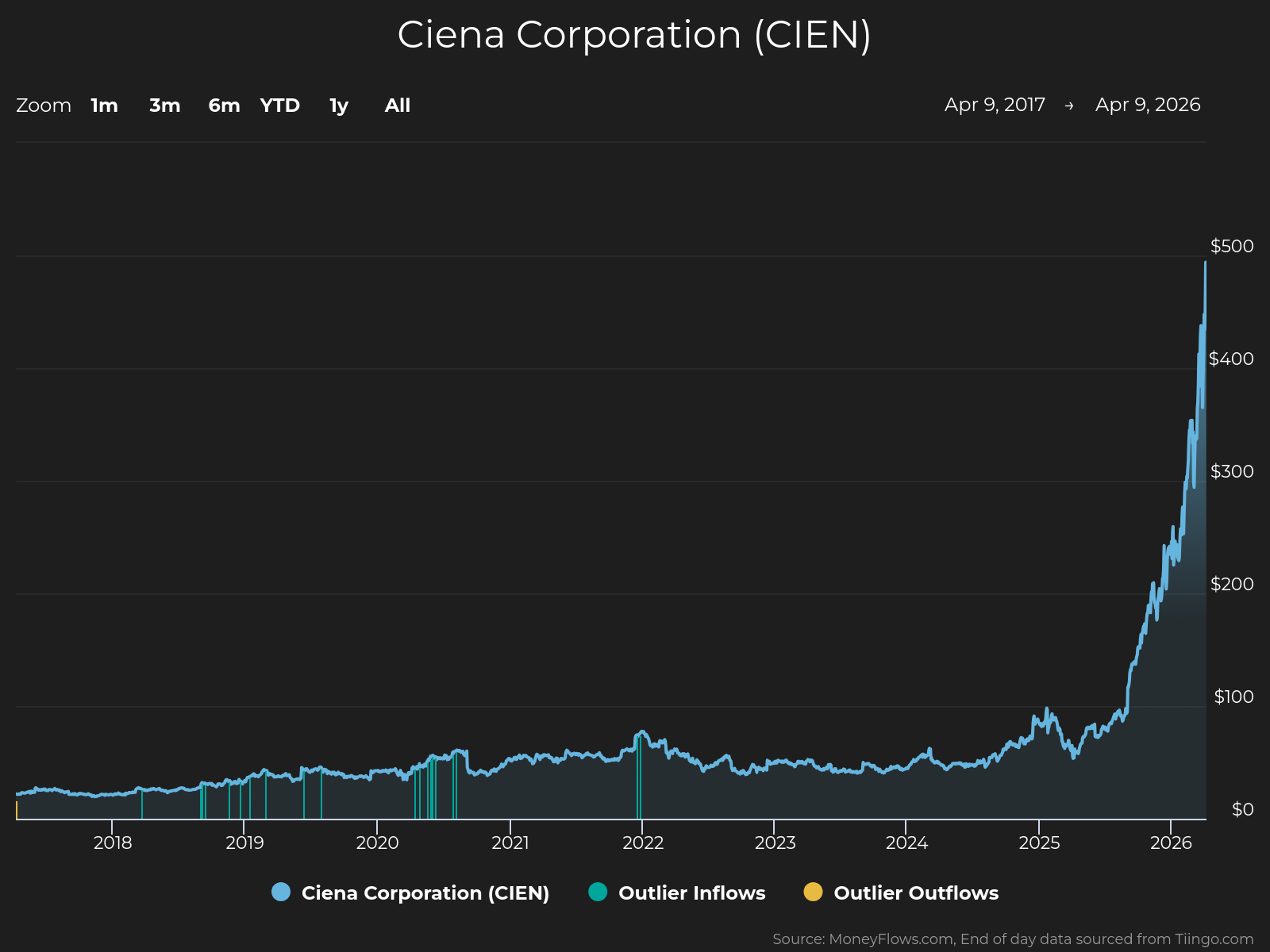The width and height of the screenshot is (1270, 952).
Task: Click the $400 y-axis label
Action: 1231,359
